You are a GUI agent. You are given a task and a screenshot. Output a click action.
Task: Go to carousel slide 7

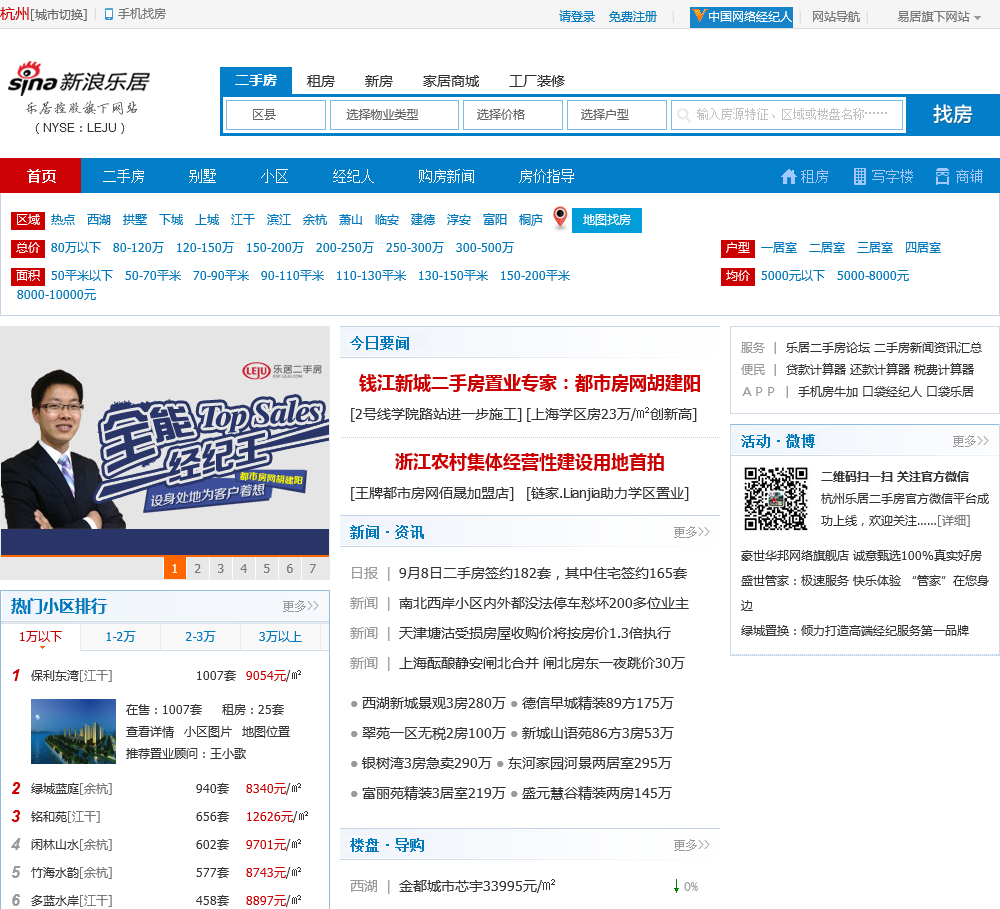(312, 568)
